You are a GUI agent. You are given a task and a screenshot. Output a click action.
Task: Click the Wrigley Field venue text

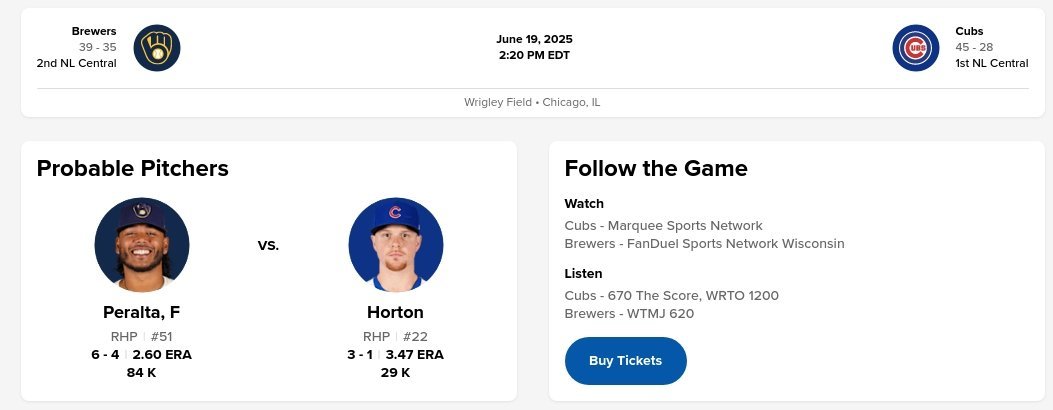click(532, 102)
